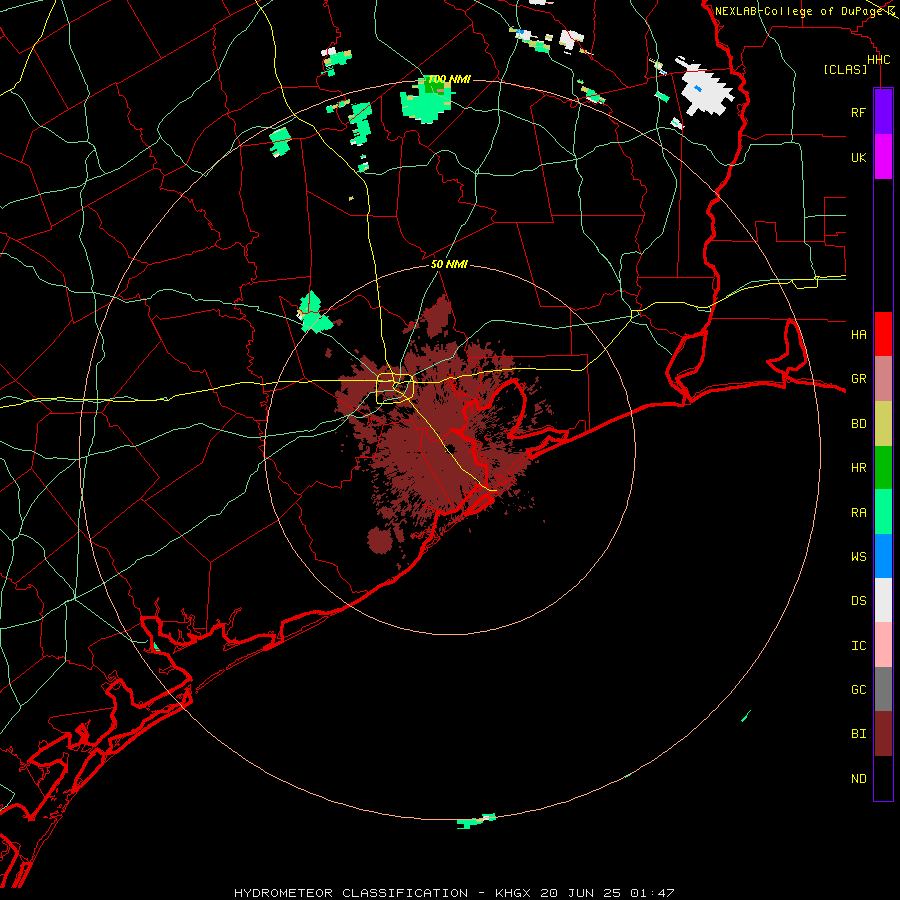Click the 01:47 timestamp
The width and height of the screenshot is (900, 900).
[651, 893]
